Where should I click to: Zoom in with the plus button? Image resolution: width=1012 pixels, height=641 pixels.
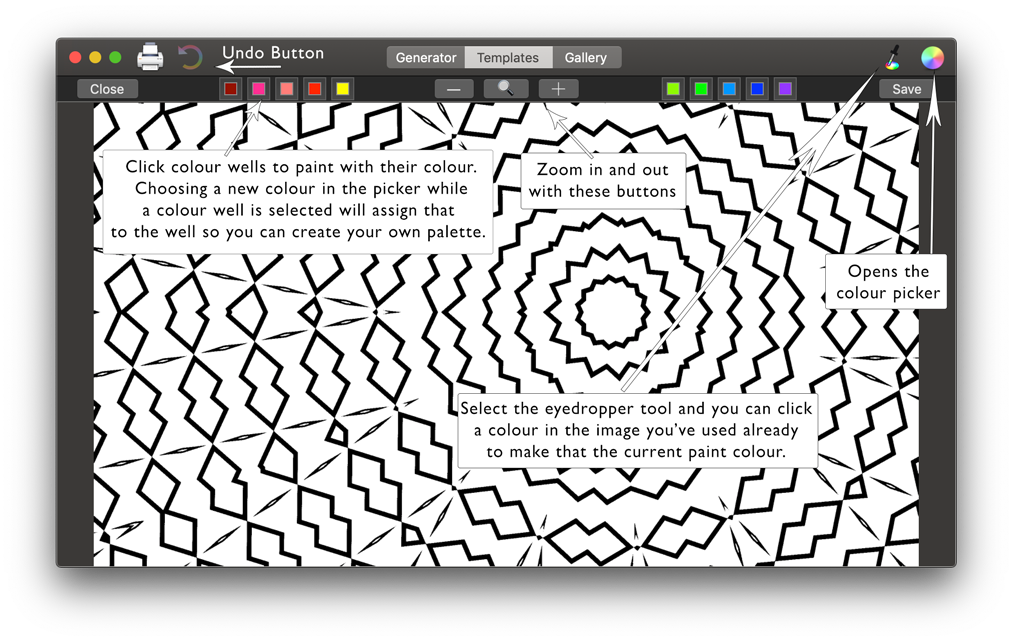pyautogui.click(x=558, y=89)
